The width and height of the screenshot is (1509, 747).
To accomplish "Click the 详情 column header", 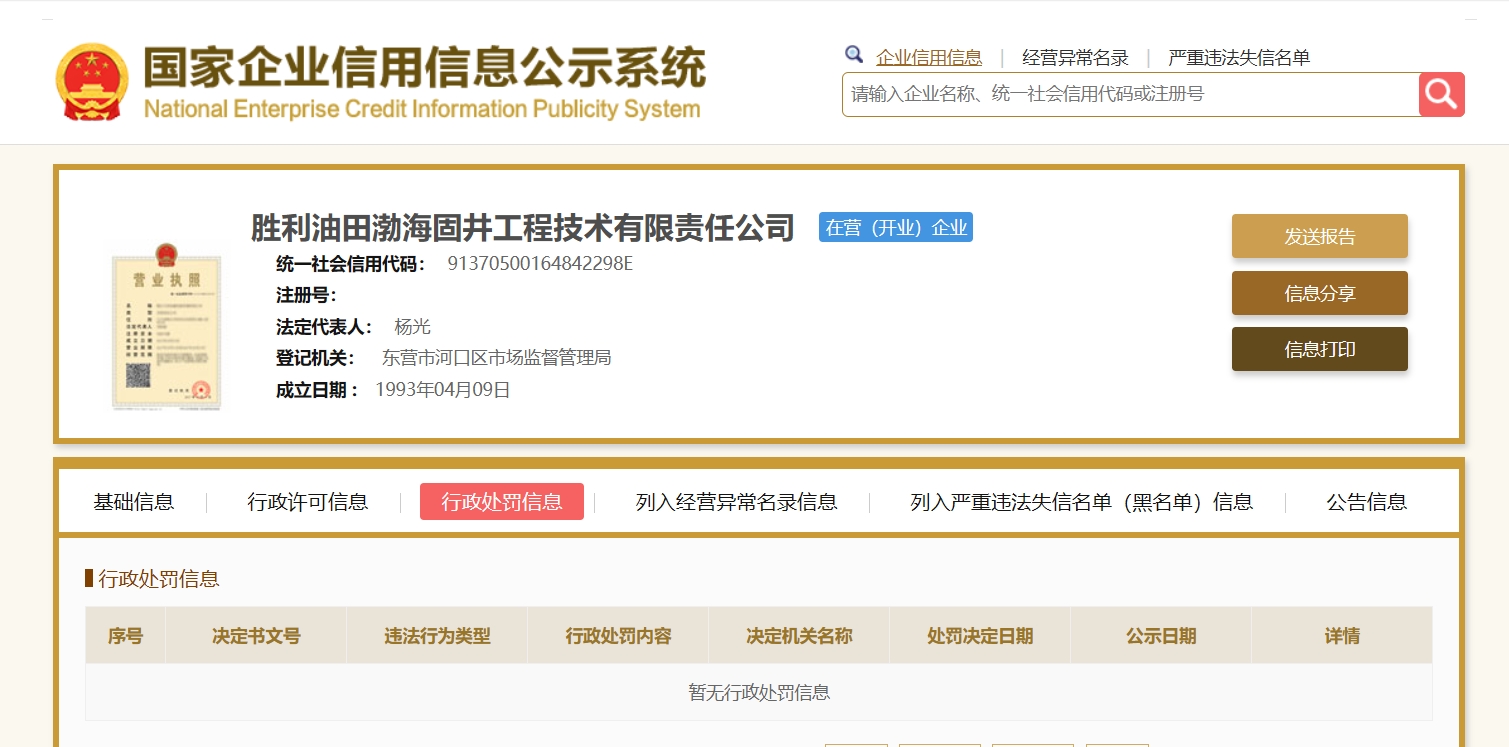I will point(1342,636).
